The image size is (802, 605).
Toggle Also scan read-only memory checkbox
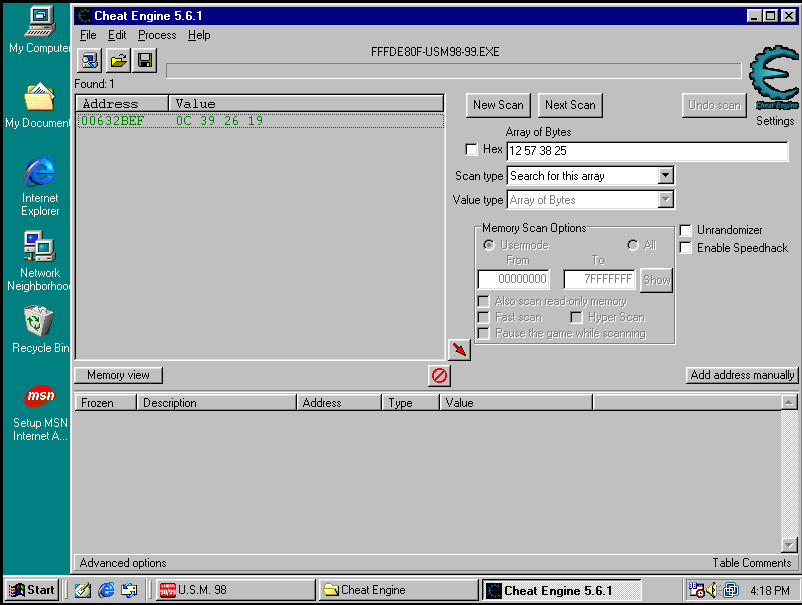[483, 301]
